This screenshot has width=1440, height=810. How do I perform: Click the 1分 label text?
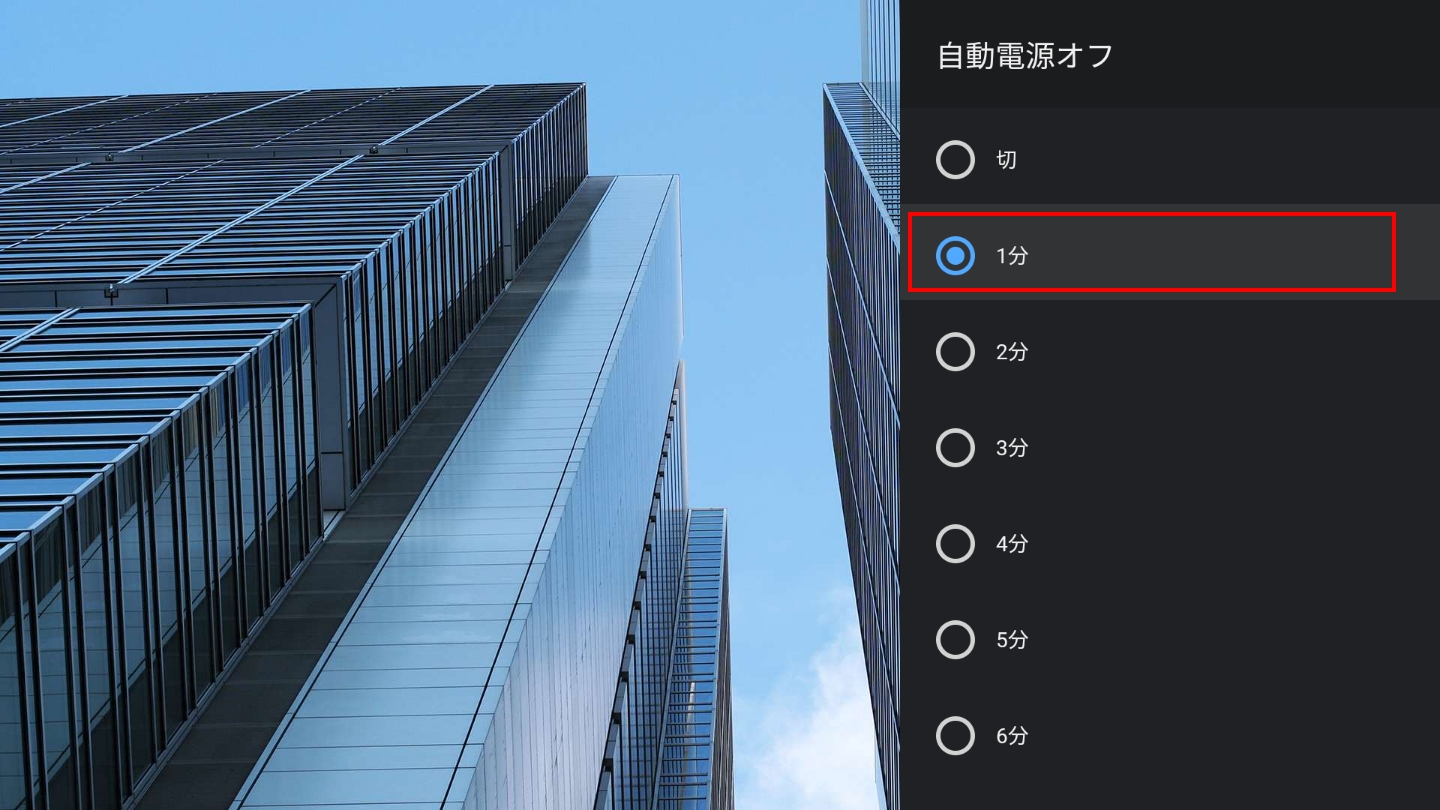point(1011,256)
